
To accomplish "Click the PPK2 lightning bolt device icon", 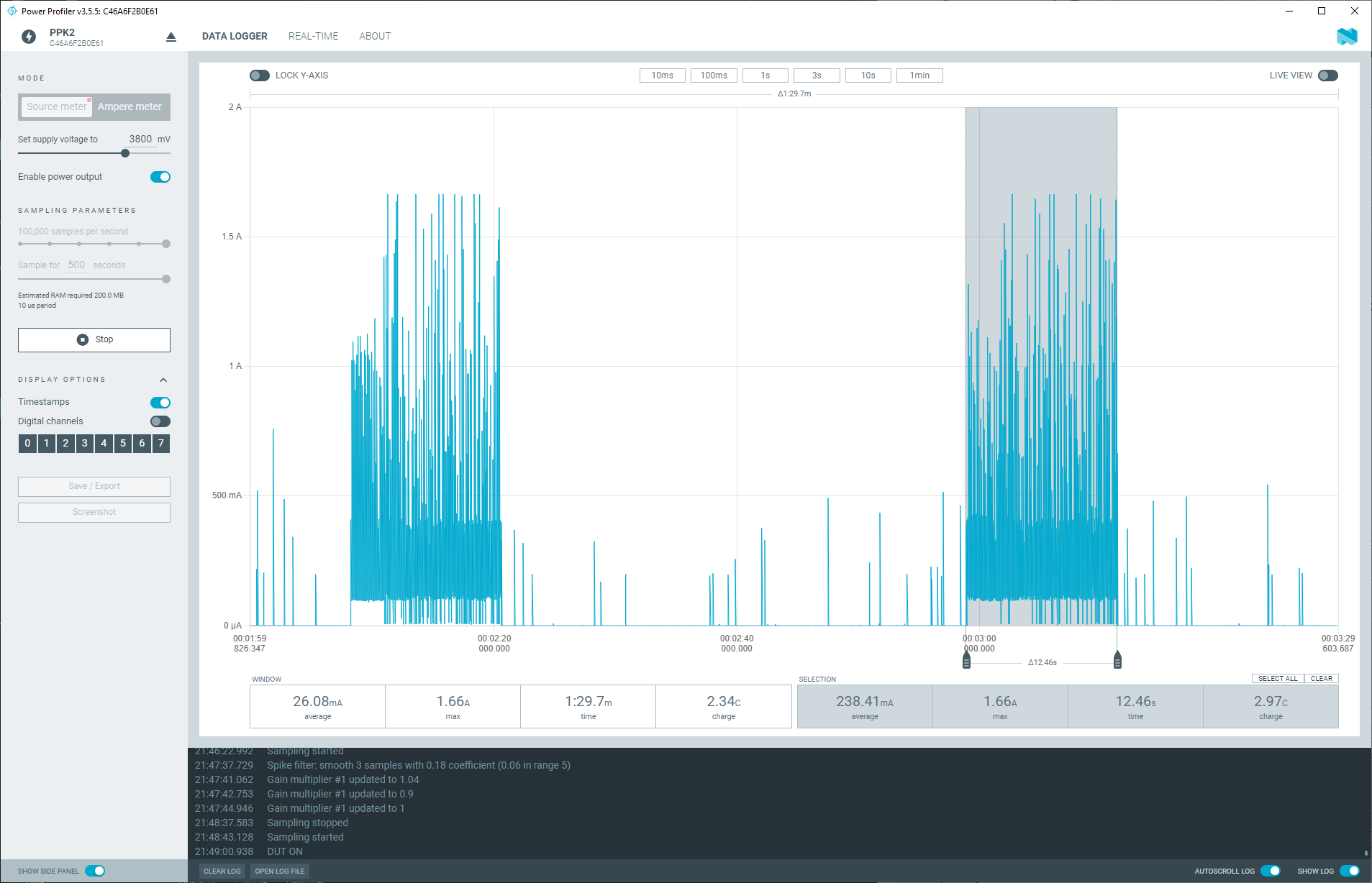I will [29, 36].
